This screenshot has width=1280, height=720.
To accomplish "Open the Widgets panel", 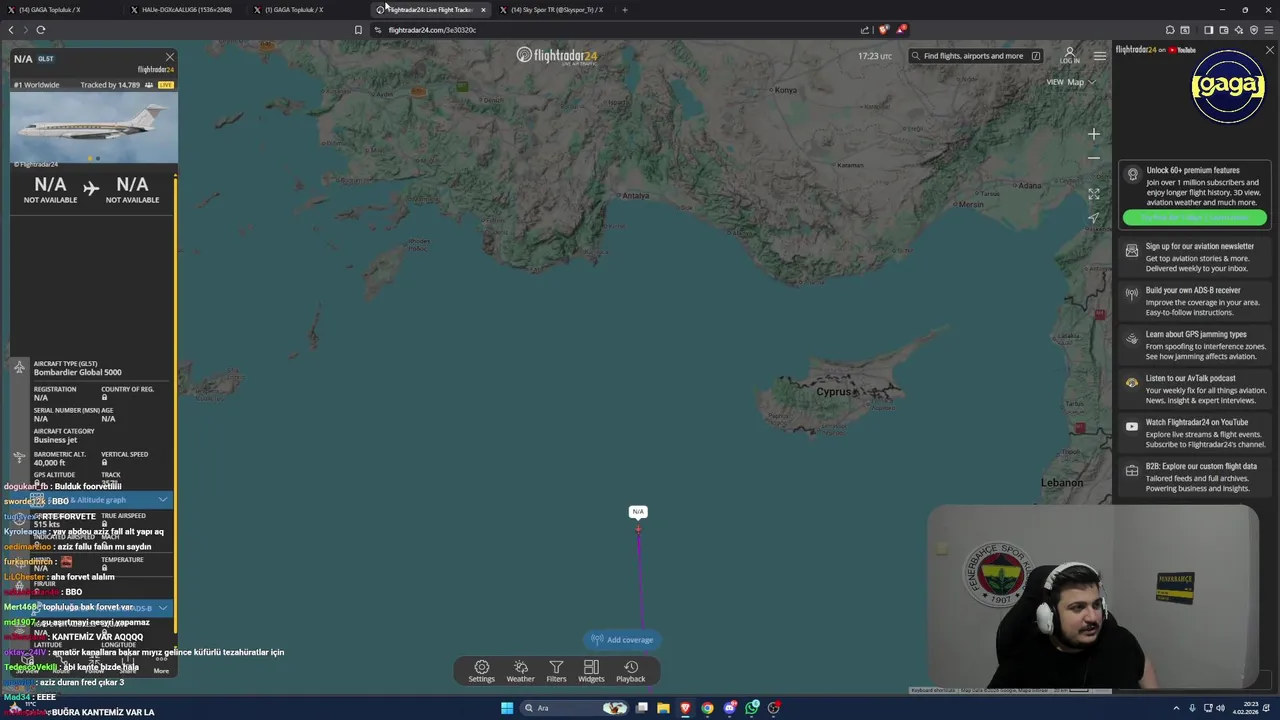I will pos(591,671).
